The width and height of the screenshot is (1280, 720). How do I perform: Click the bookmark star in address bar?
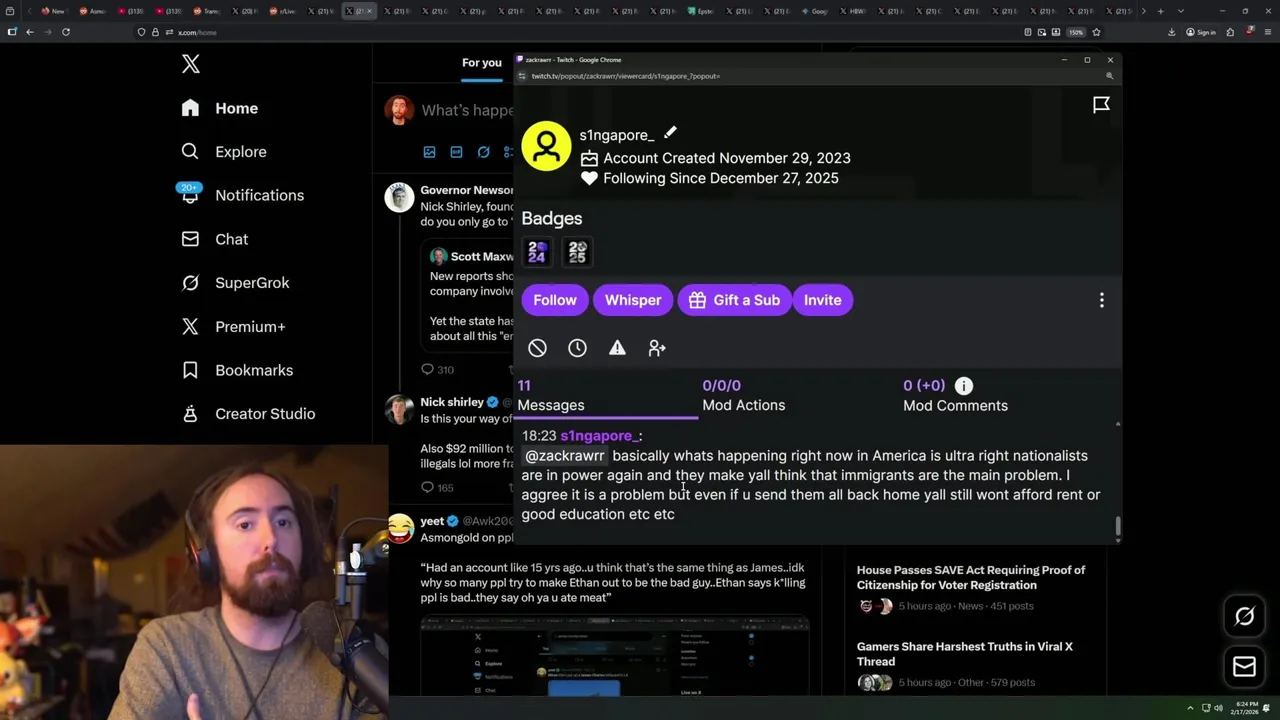(x=1096, y=32)
